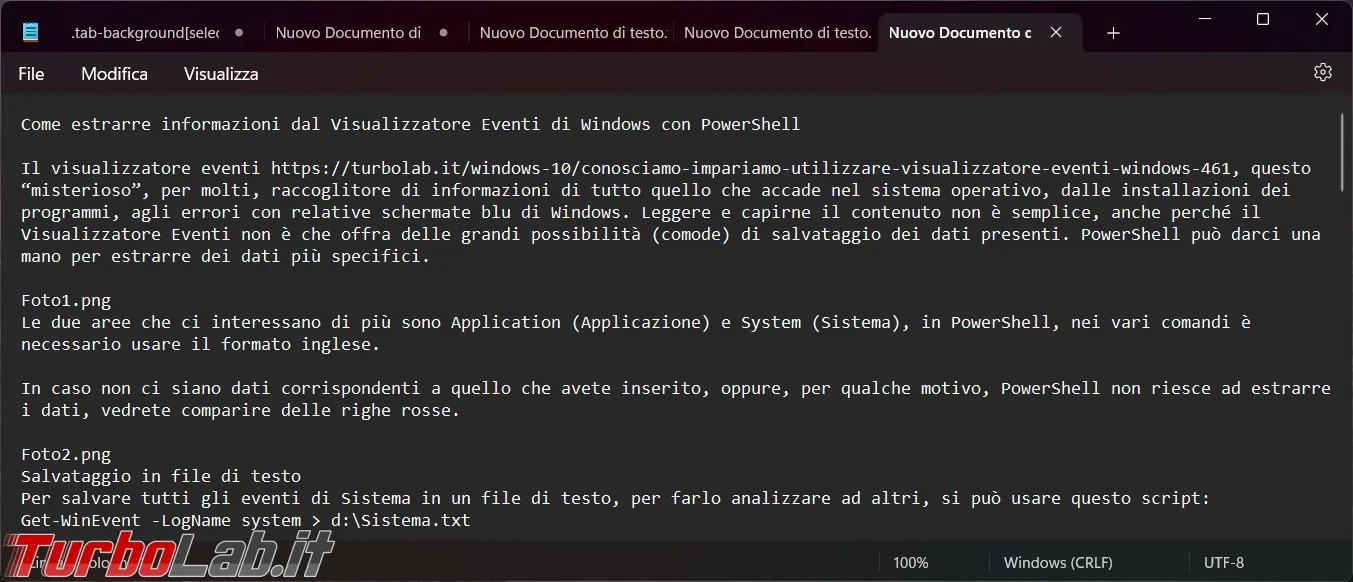Screen dimensions: 1353x582
Task: Maximize the Notepad window
Action: tap(1263, 19)
